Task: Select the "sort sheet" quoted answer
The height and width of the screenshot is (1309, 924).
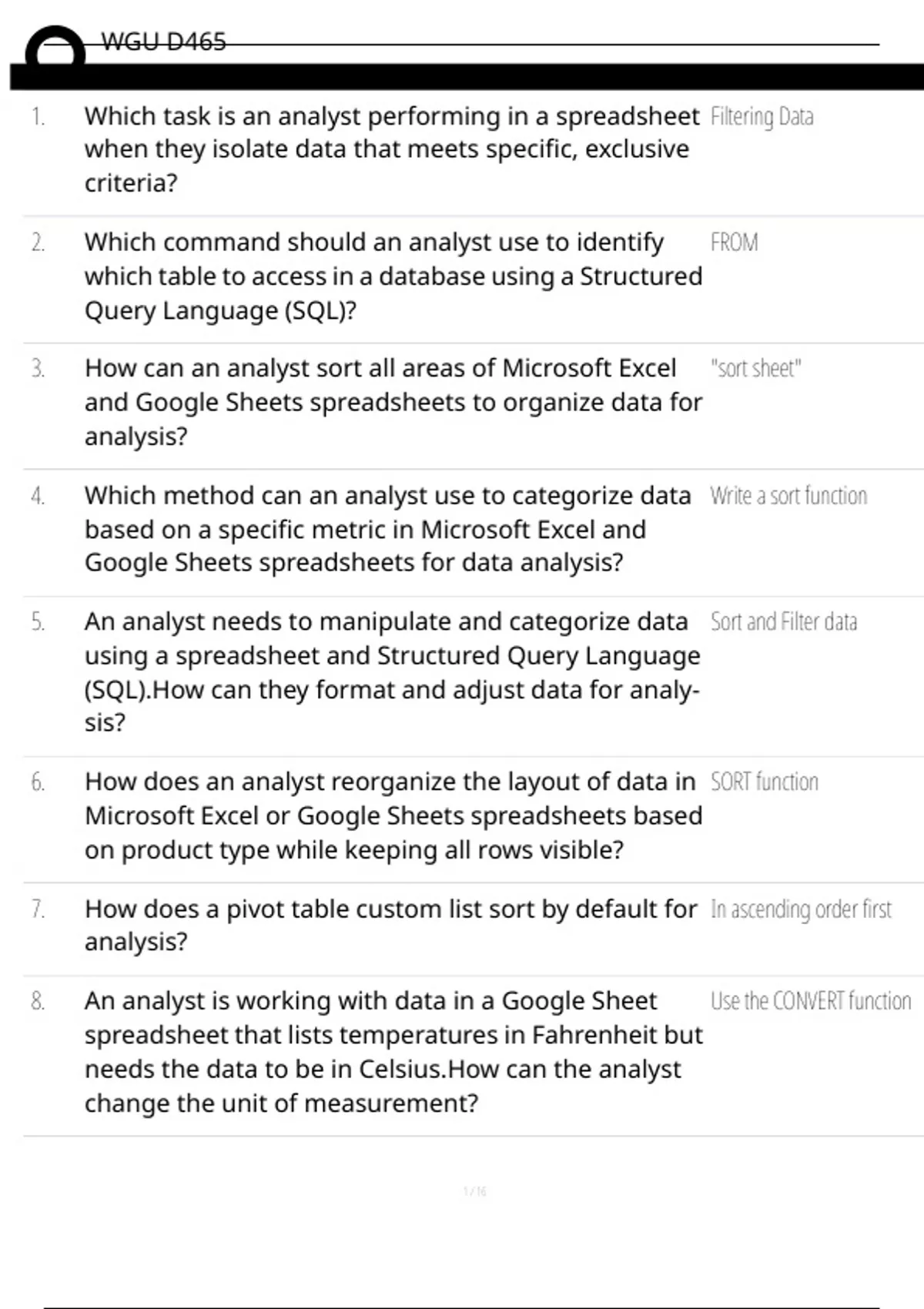Action: pyautogui.click(x=755, y=369)
